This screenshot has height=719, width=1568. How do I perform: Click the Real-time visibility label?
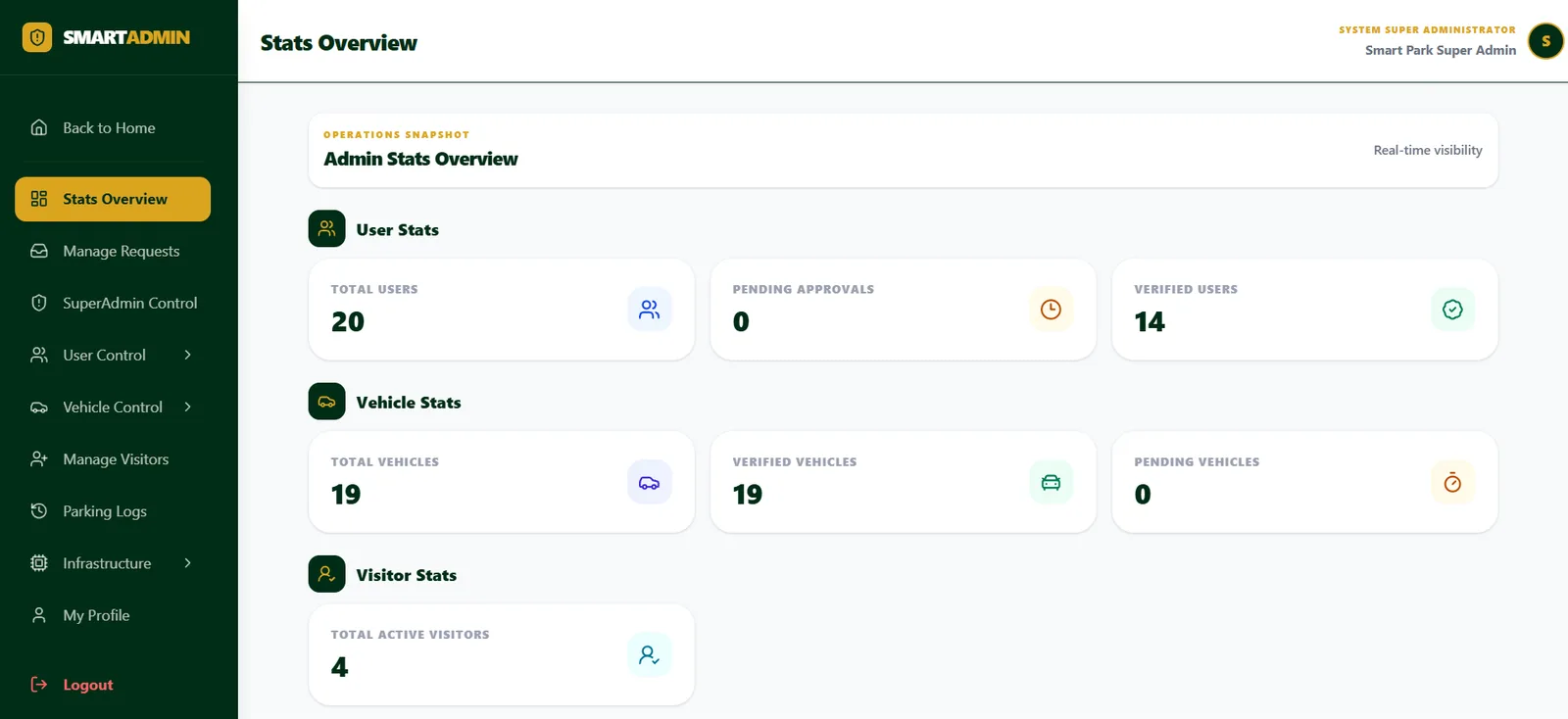point(1428,150)
